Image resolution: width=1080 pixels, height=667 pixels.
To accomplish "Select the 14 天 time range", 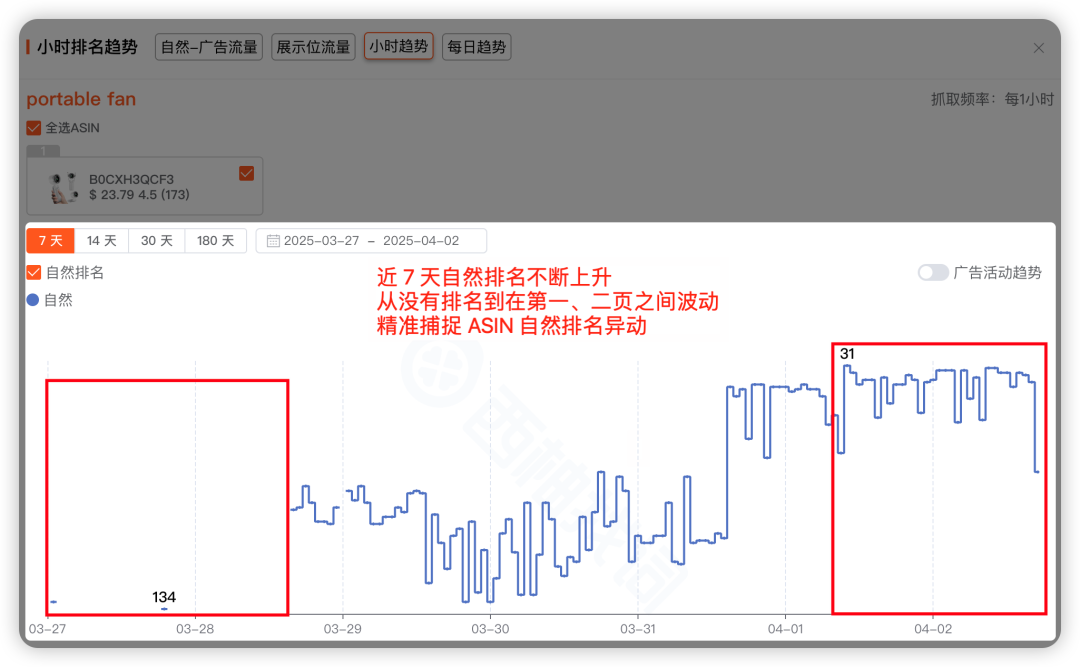I will [101, 240].
